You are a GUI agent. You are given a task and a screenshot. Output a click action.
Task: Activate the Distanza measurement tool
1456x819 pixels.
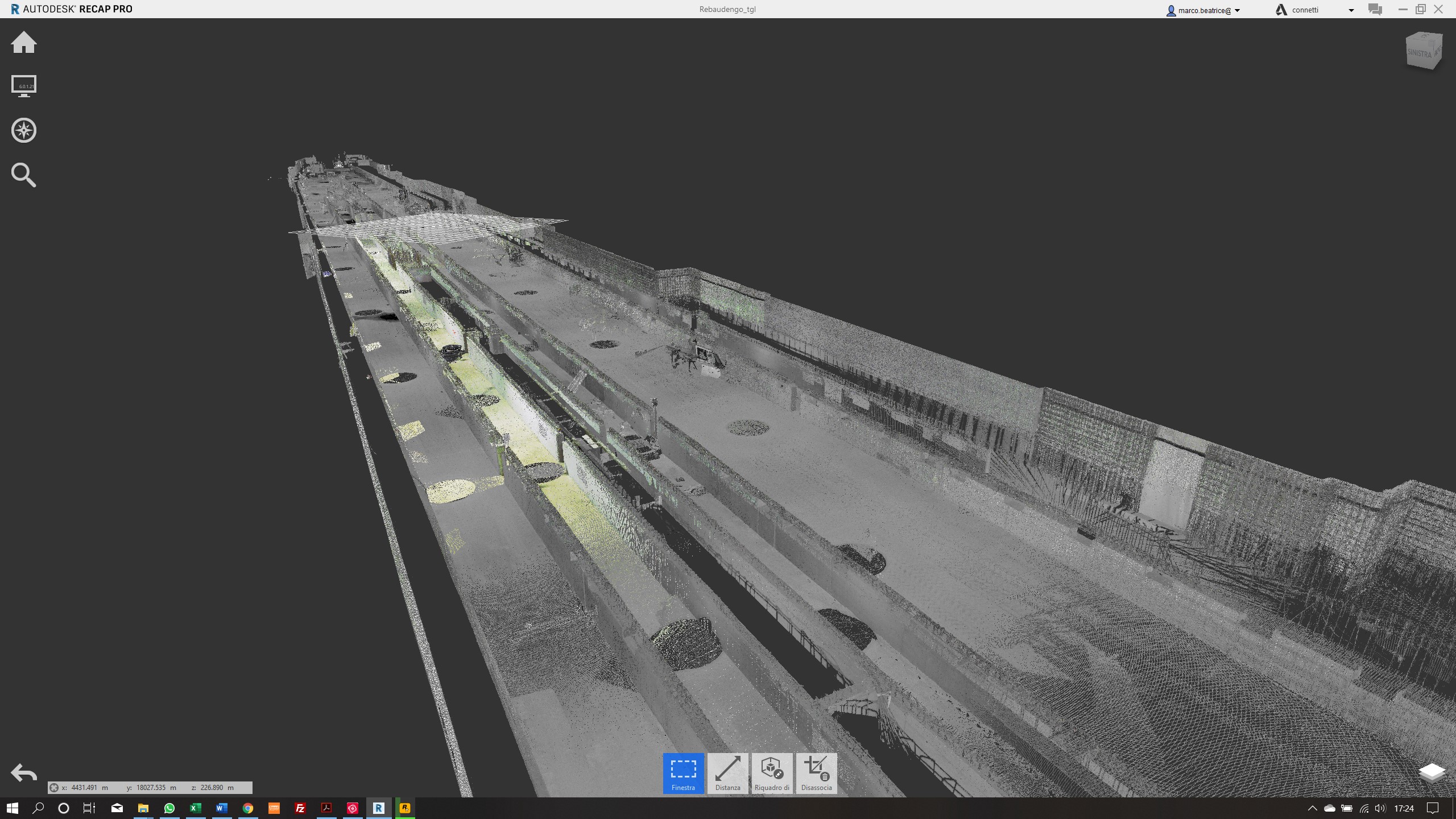click(x=727, y=773)
